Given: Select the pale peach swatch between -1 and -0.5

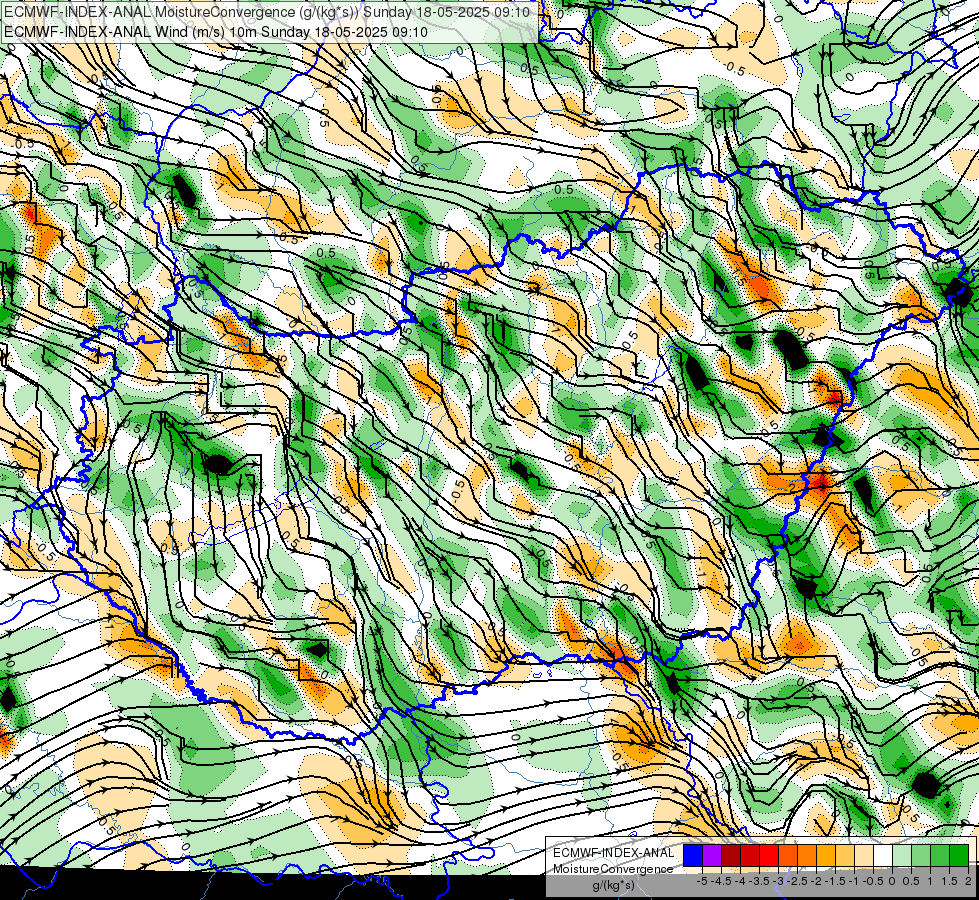Looking at the screenshot, I should pos(864,855).
